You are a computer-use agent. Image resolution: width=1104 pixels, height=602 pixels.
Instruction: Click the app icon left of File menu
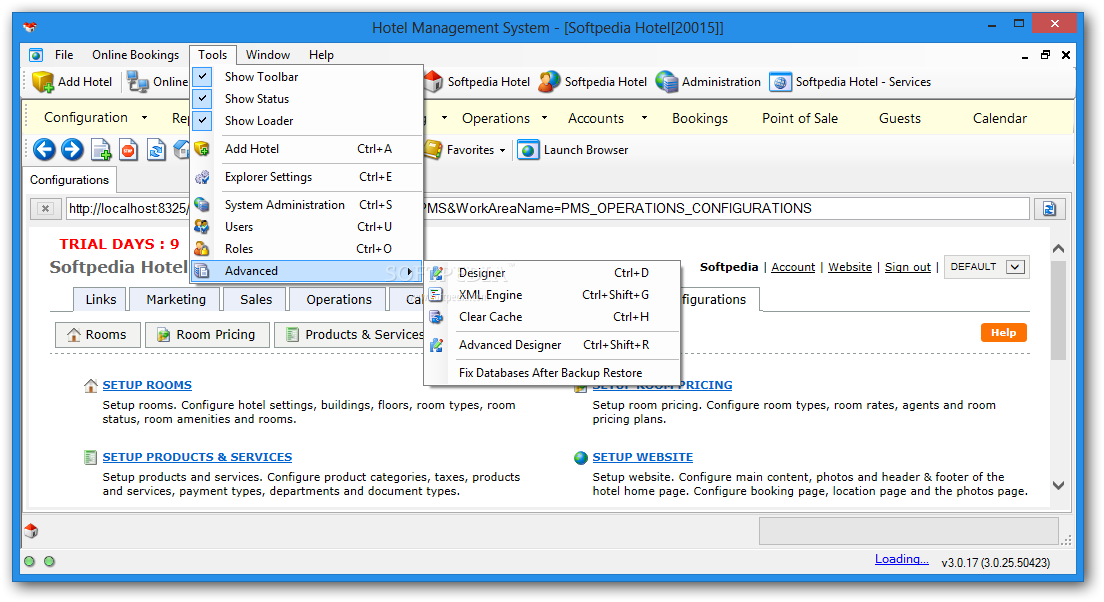(x=36, y=55)
